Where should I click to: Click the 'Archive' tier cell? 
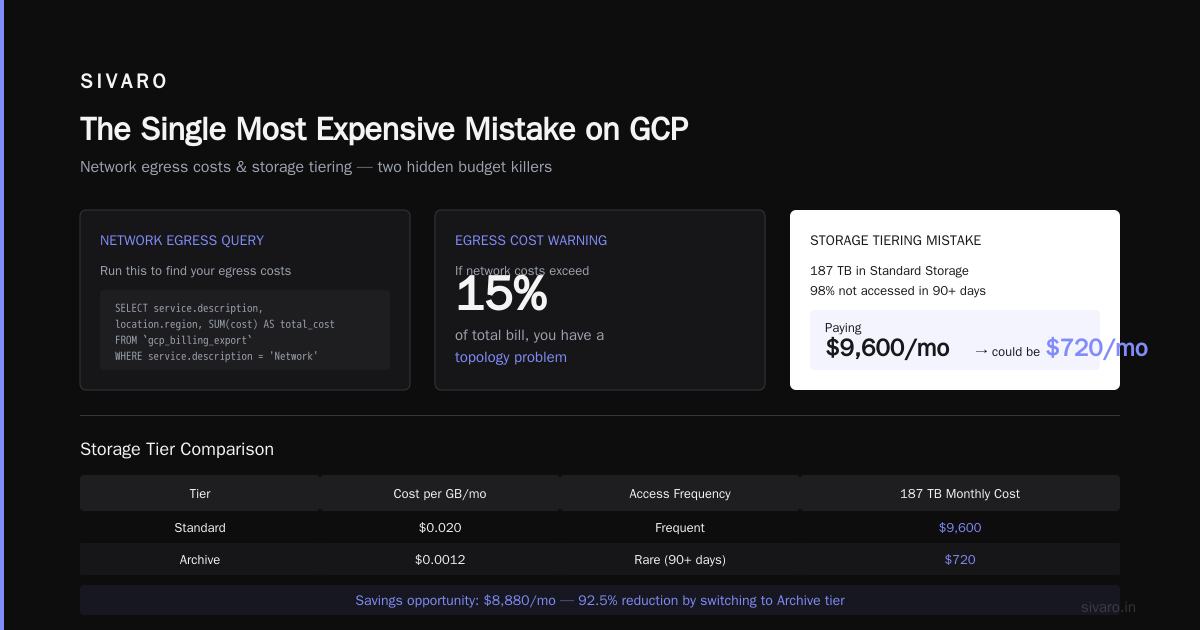coord(200,560)
